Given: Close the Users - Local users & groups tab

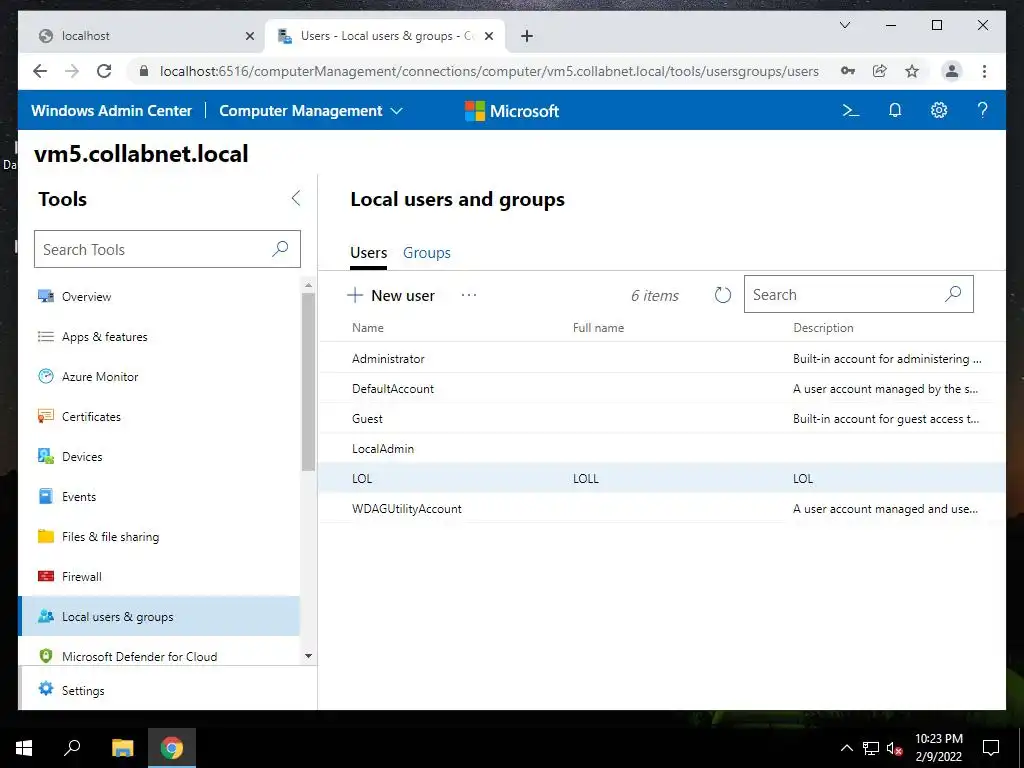Looking at the screenshot, I should pyautogui.click(x=489, y=36).
